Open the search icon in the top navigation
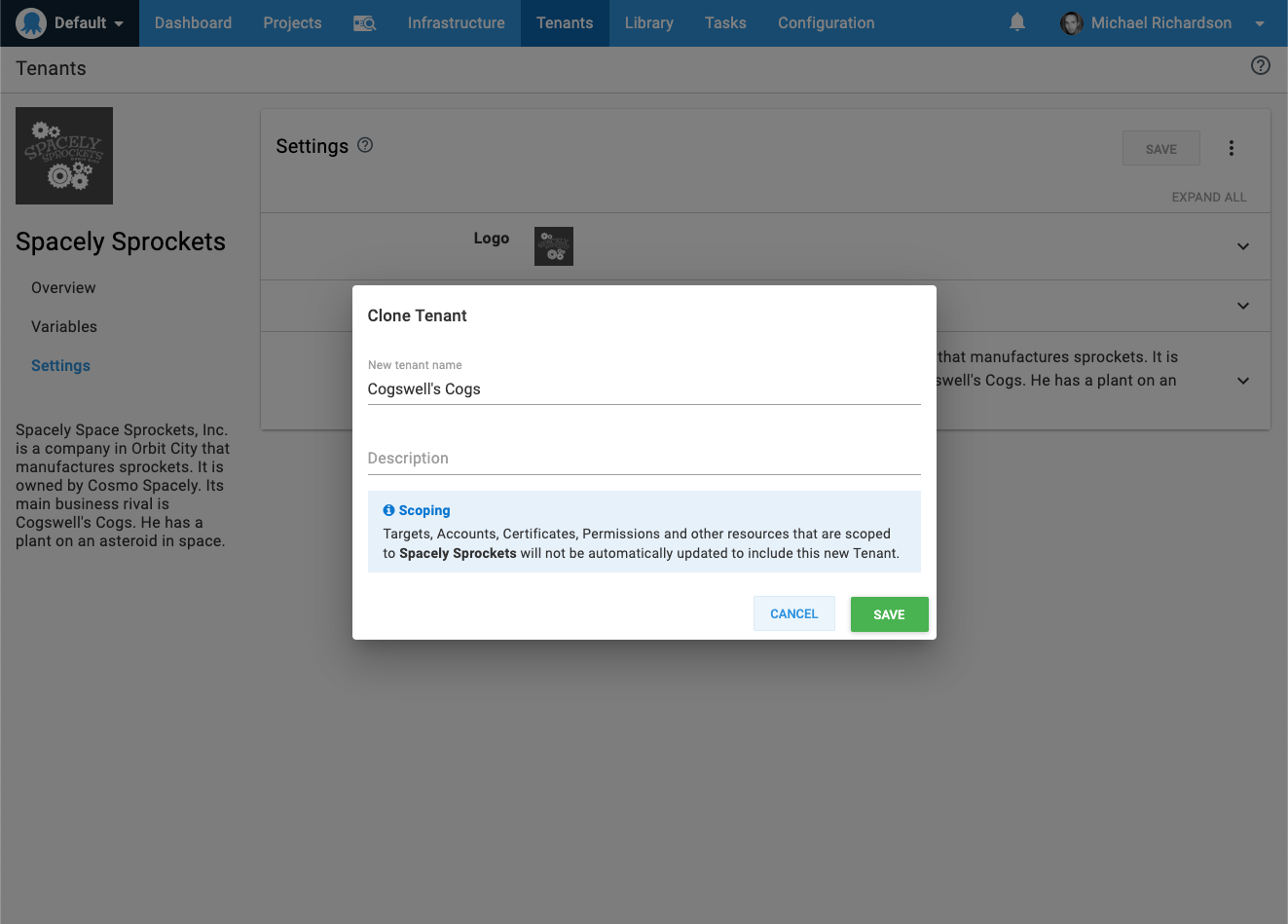The width and height of the screenshot is (1288, 924). click(x=365, y=22)
